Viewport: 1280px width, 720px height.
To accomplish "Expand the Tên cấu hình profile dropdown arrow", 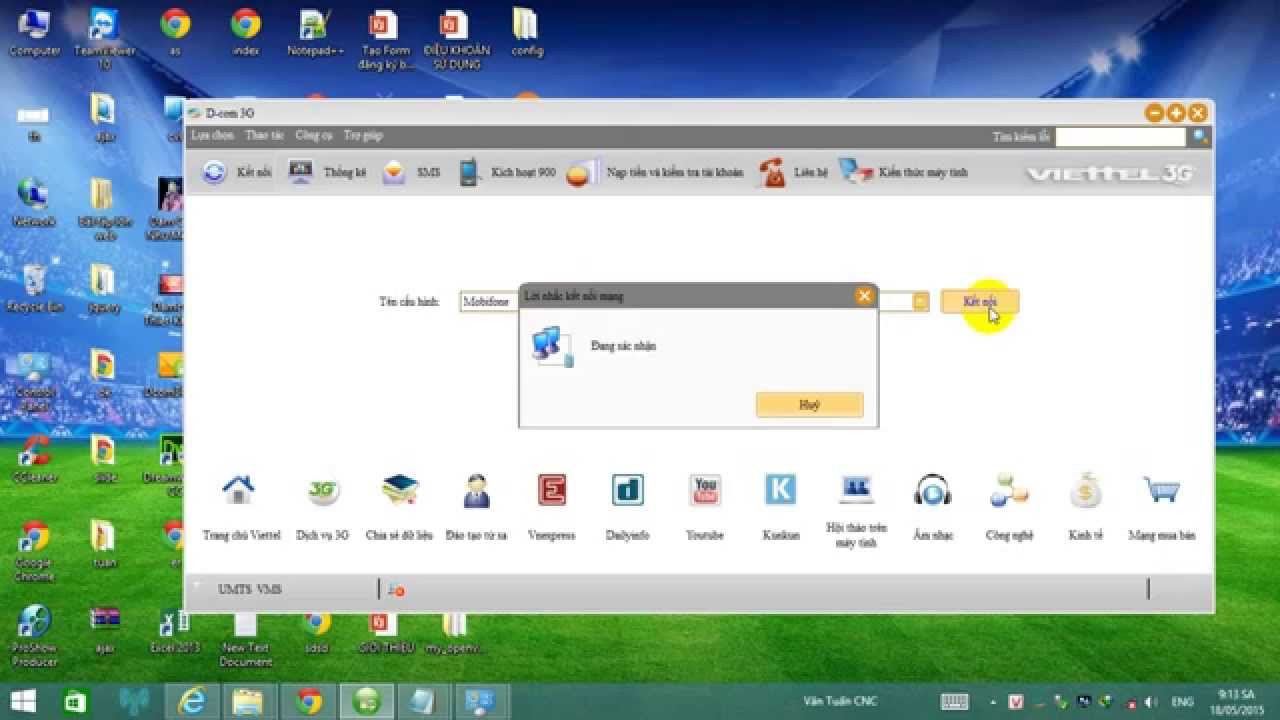I will 921,302.
